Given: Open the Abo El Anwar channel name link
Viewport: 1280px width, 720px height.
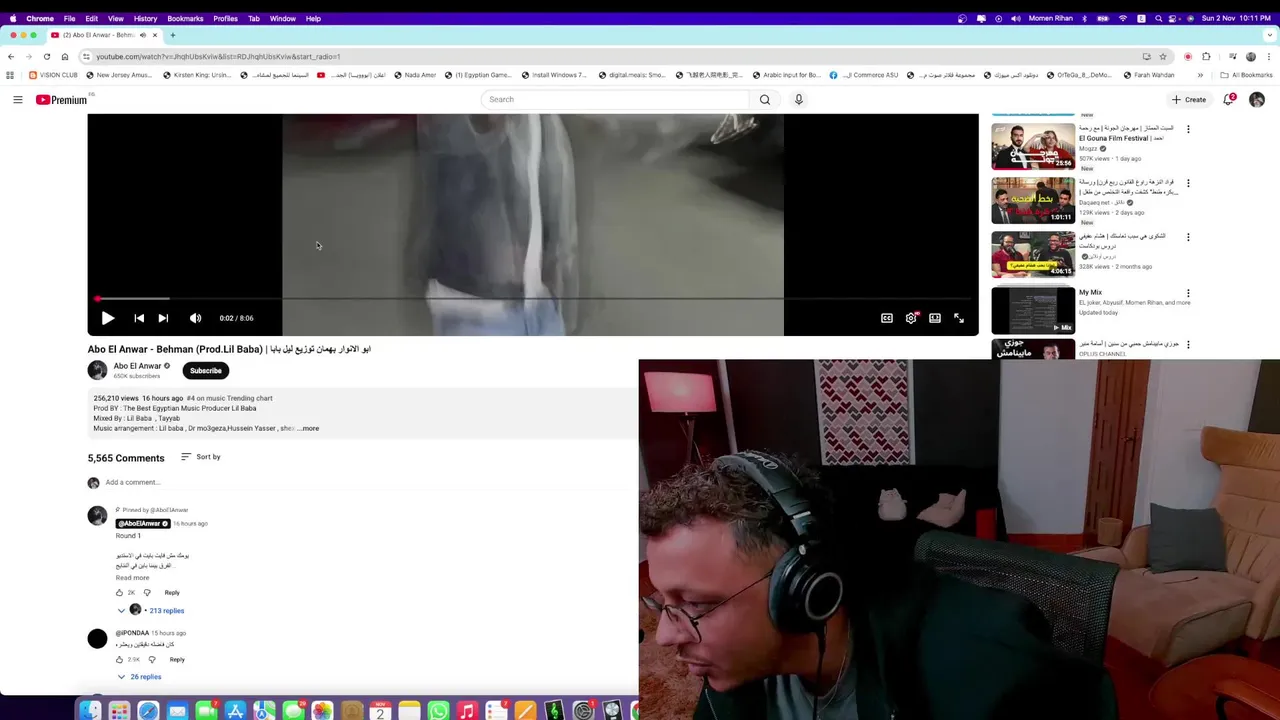Looking at the screenshot, I should coord(138,366).
